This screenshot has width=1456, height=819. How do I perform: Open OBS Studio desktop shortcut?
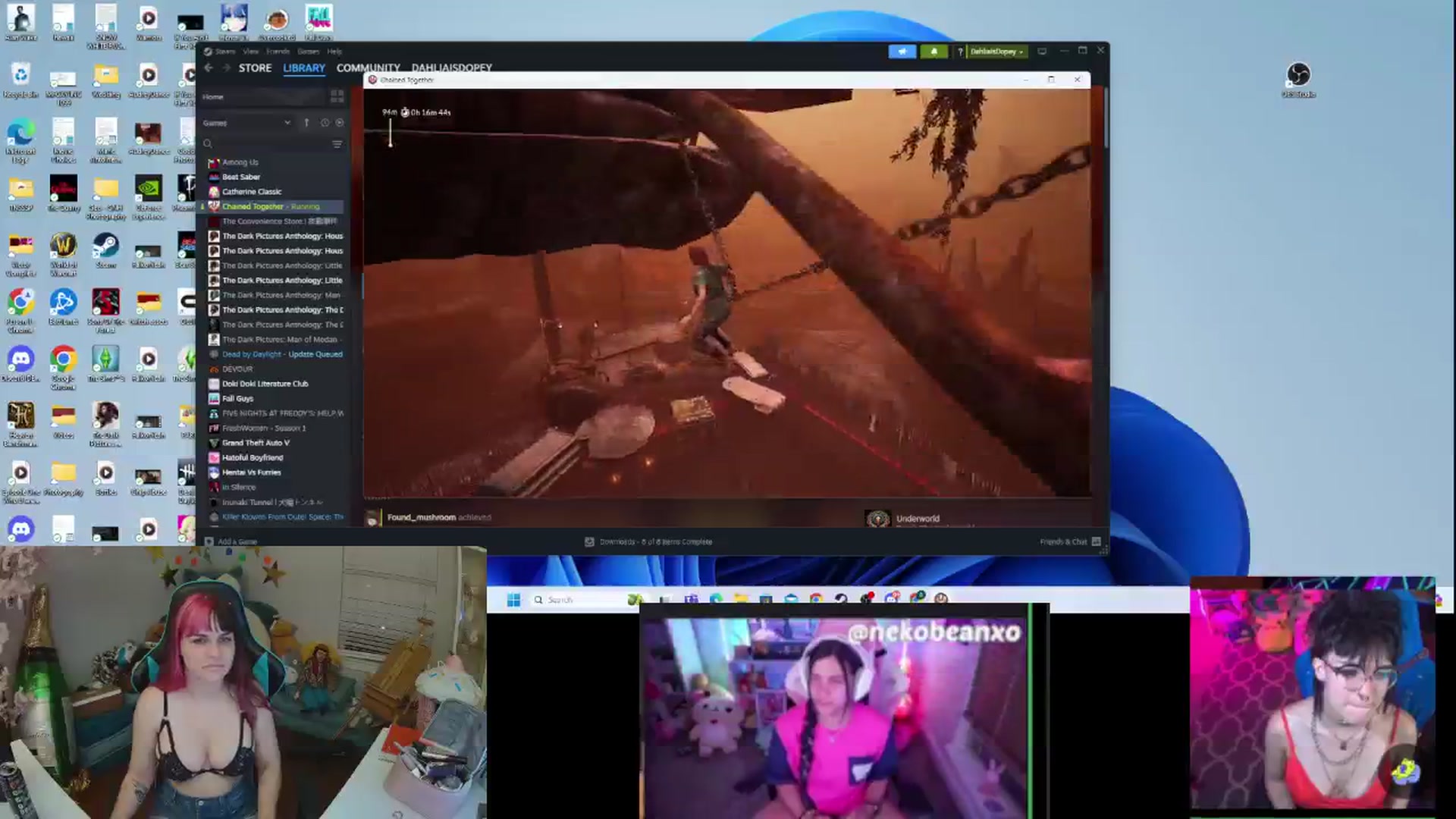click(1298, 80)
